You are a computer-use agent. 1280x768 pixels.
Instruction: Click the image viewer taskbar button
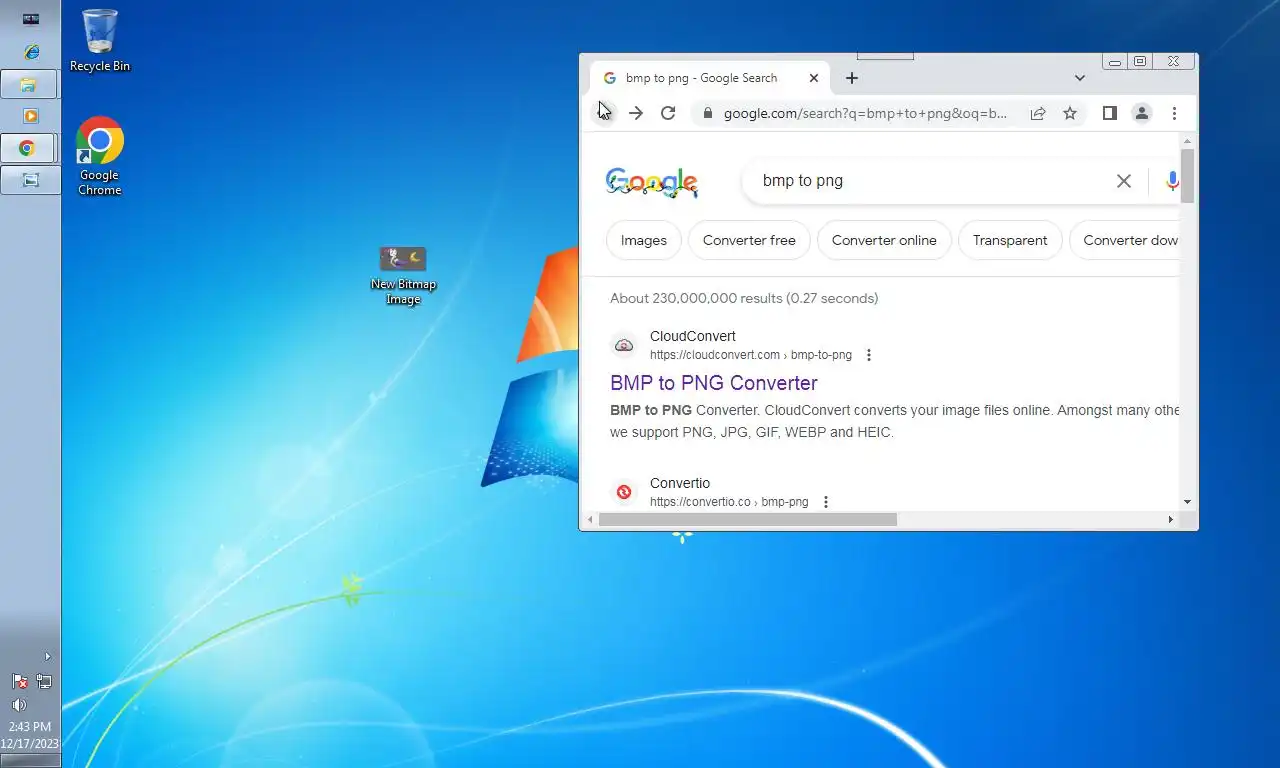click(x=30, y=180)
